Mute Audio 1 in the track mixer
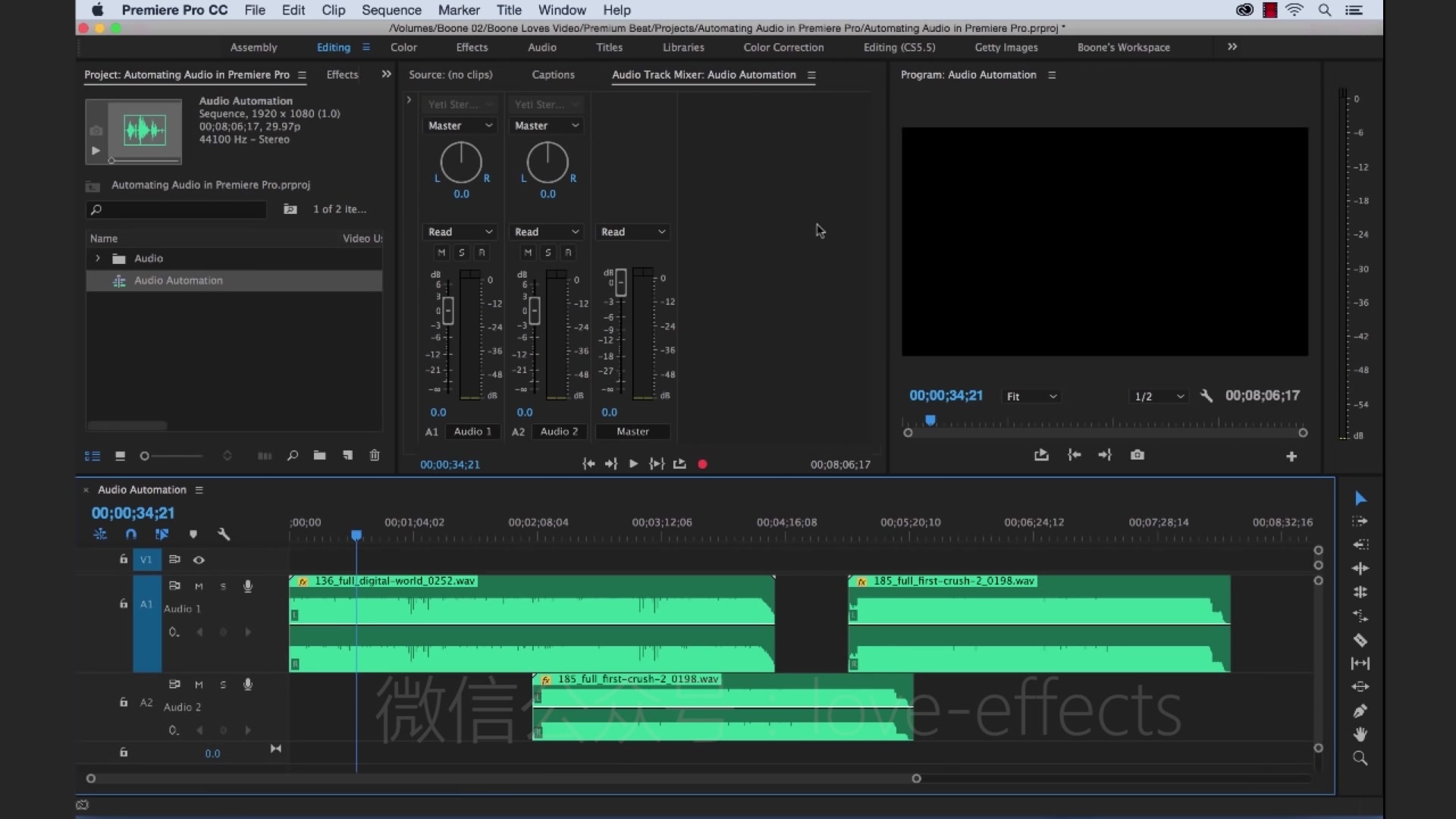 pos(441,253)
